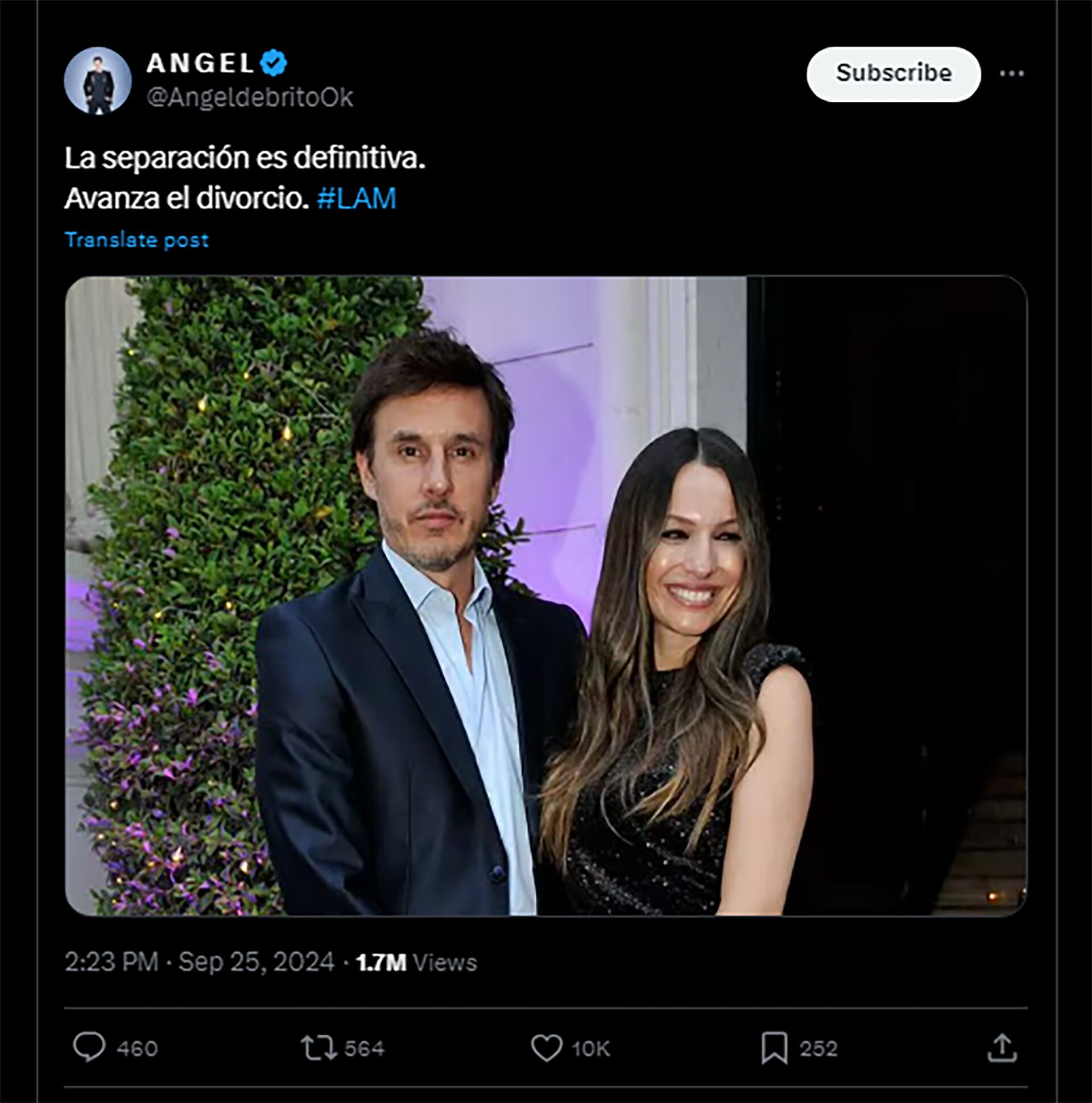Image resolution: width=1092 pixels, height=1103 pixels.
Task: Like the post with the heart icon
Action: (x=547, y=1048)
